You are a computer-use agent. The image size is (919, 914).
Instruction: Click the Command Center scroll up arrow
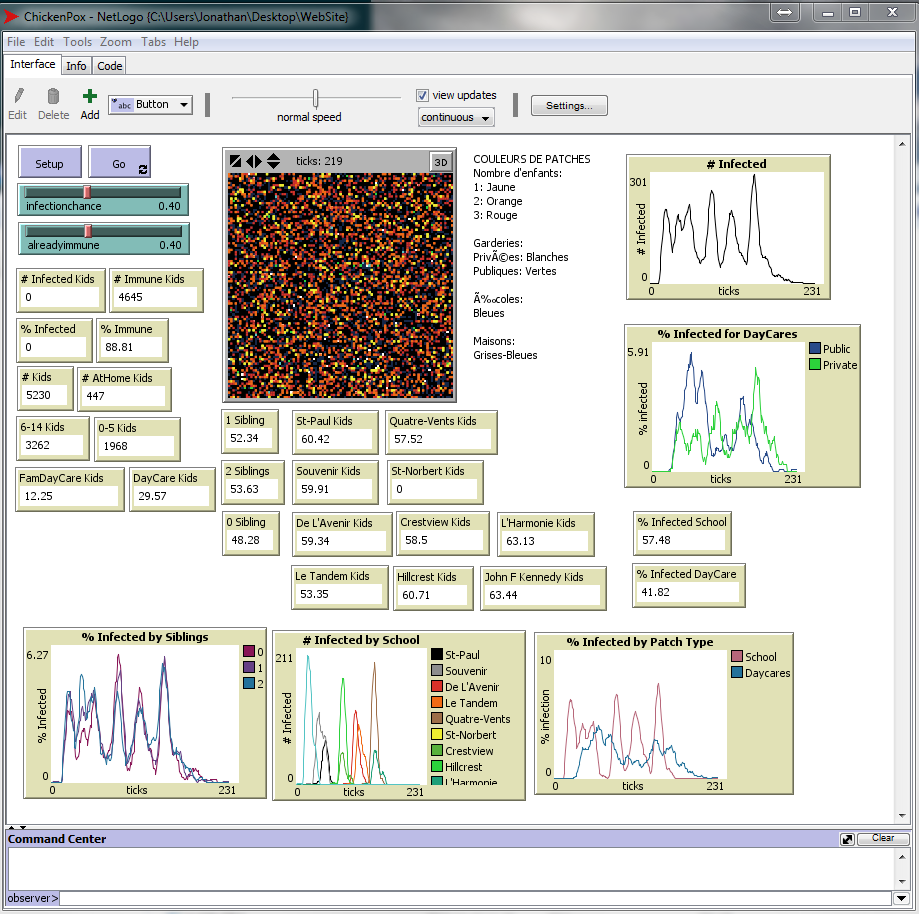(902, 857)
